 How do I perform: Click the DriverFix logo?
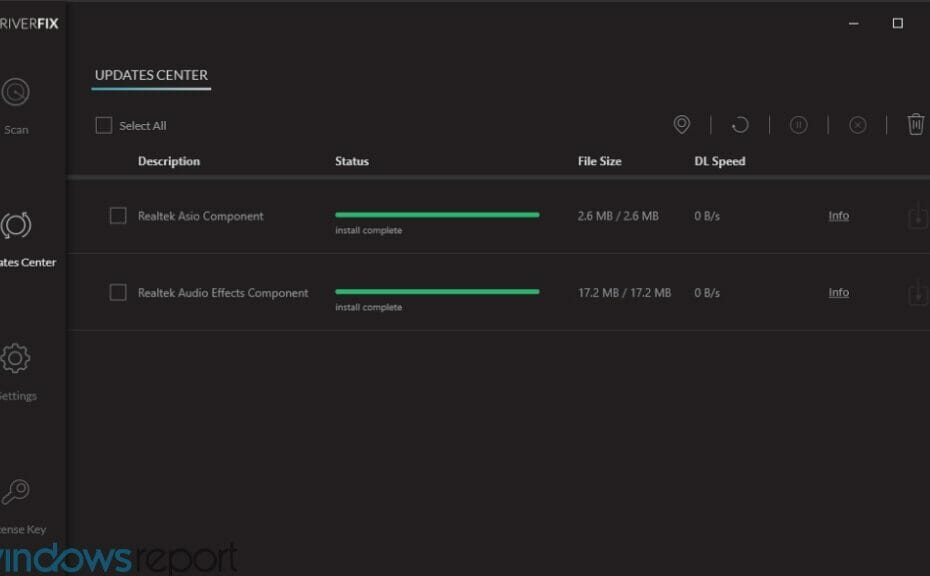(29, 24)
